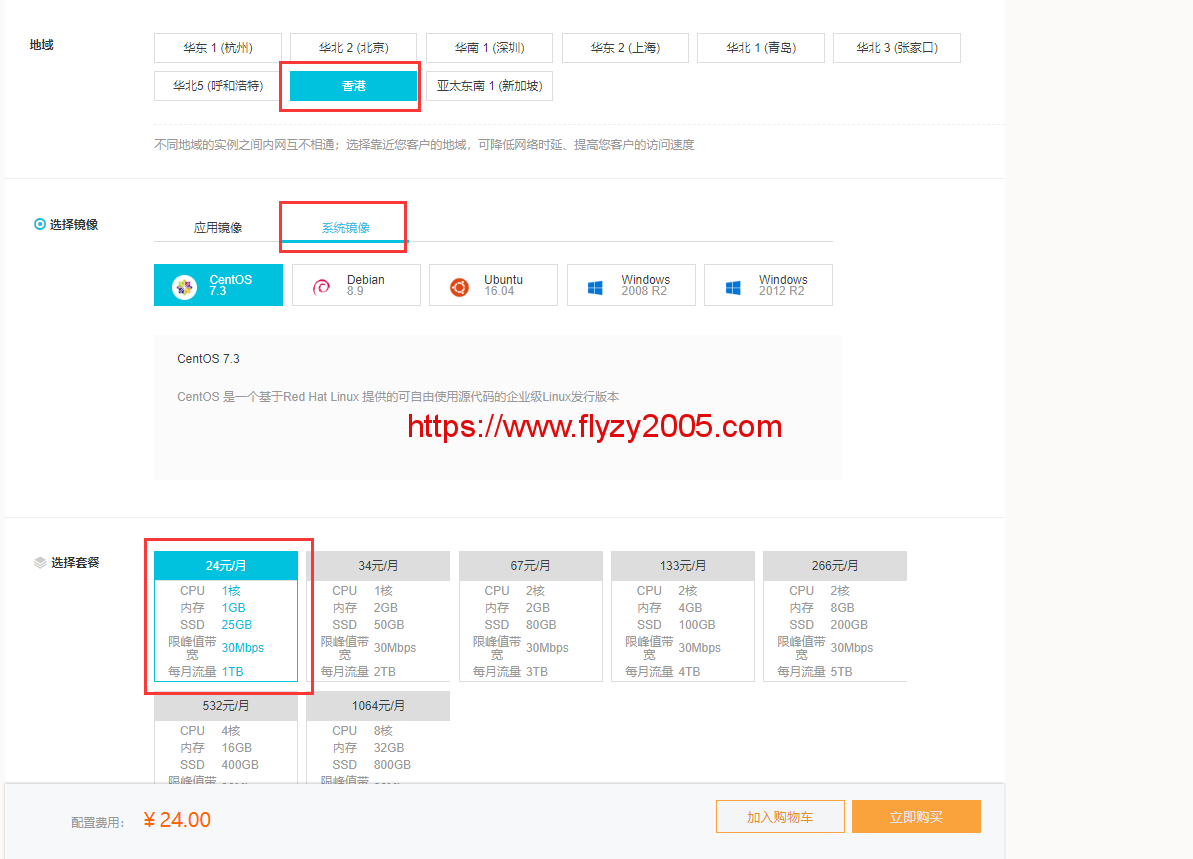Click 80GB SSD value in 67元 plan
The width and height of the screenshot is (1193, 859).
541,625
